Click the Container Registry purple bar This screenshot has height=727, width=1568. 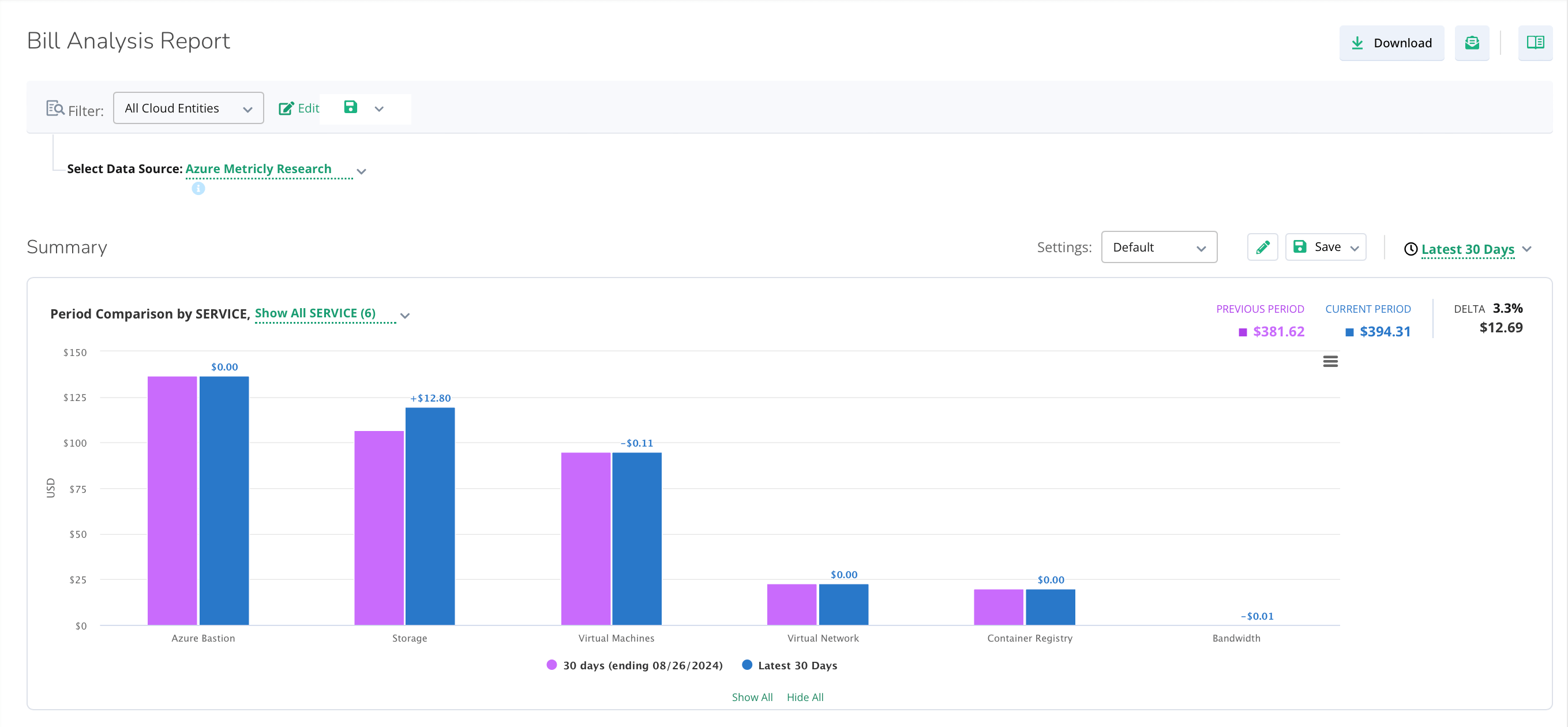998,607
